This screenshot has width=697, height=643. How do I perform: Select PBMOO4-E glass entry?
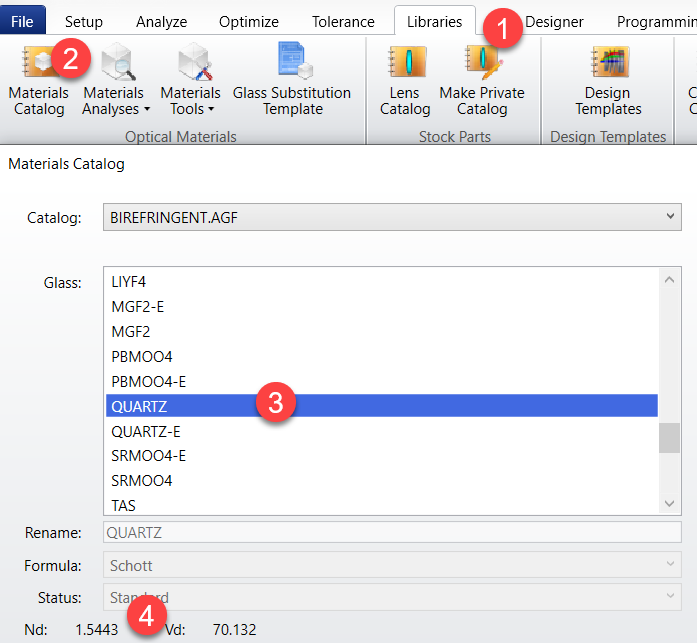381,381
